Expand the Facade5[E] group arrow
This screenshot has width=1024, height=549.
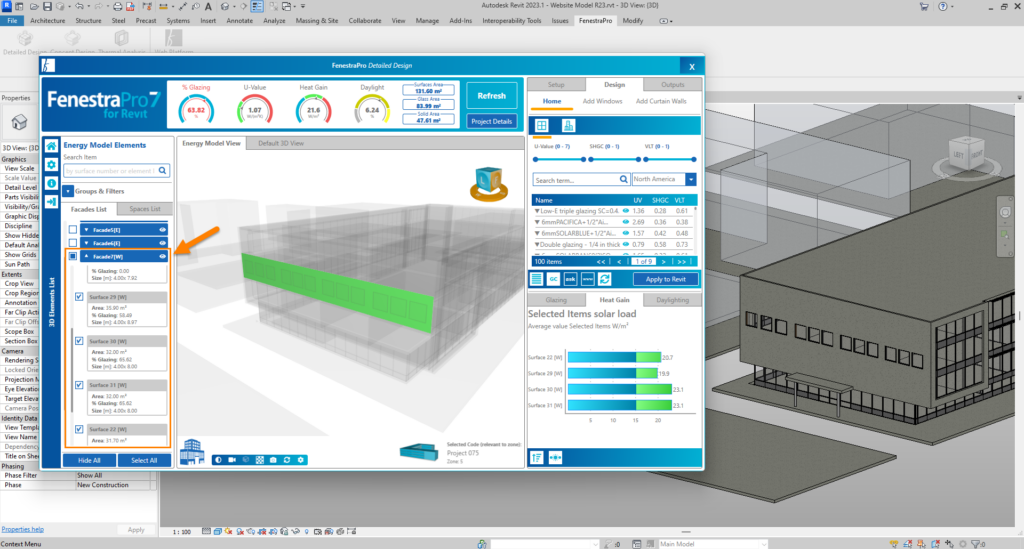(86, 230)
